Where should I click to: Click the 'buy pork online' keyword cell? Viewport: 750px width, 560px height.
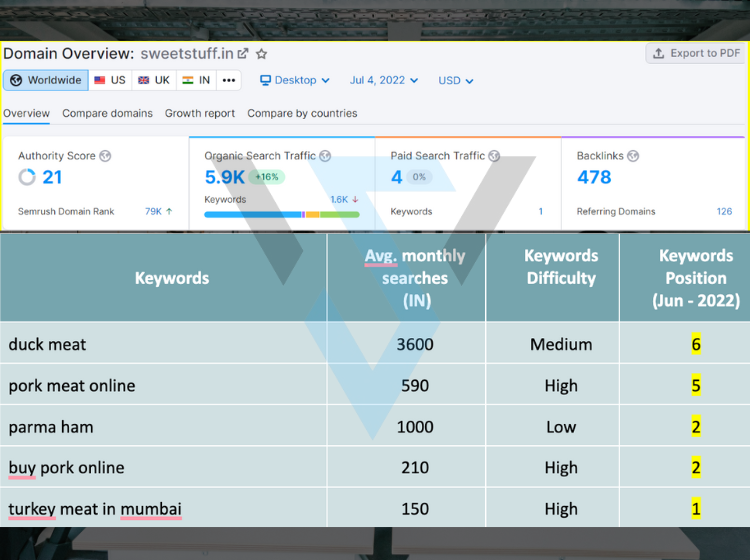(163, 467)
